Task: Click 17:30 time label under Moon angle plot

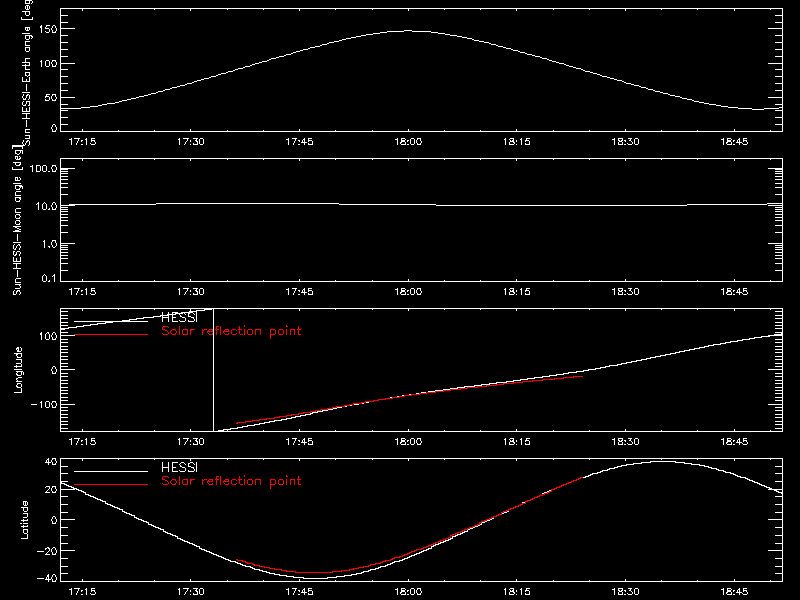Action: tap(191, 292)
